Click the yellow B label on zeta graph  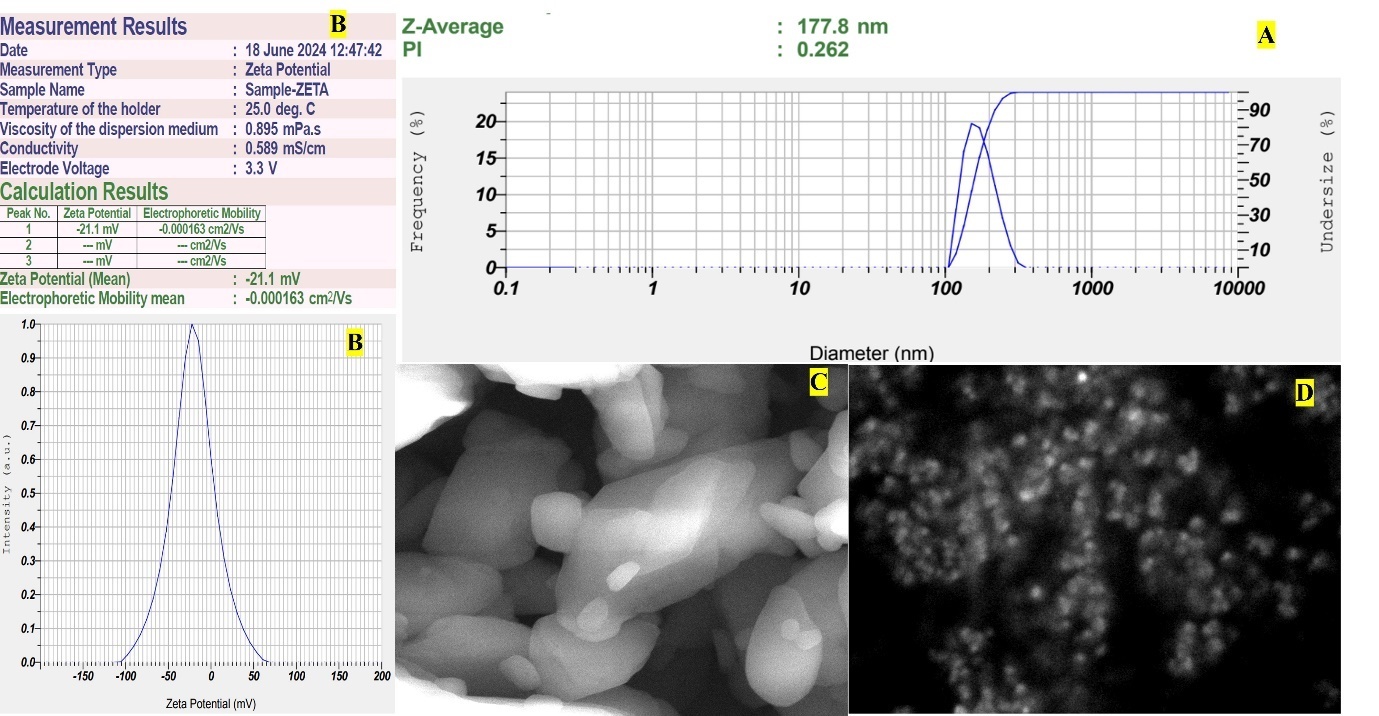pos(354,342)
